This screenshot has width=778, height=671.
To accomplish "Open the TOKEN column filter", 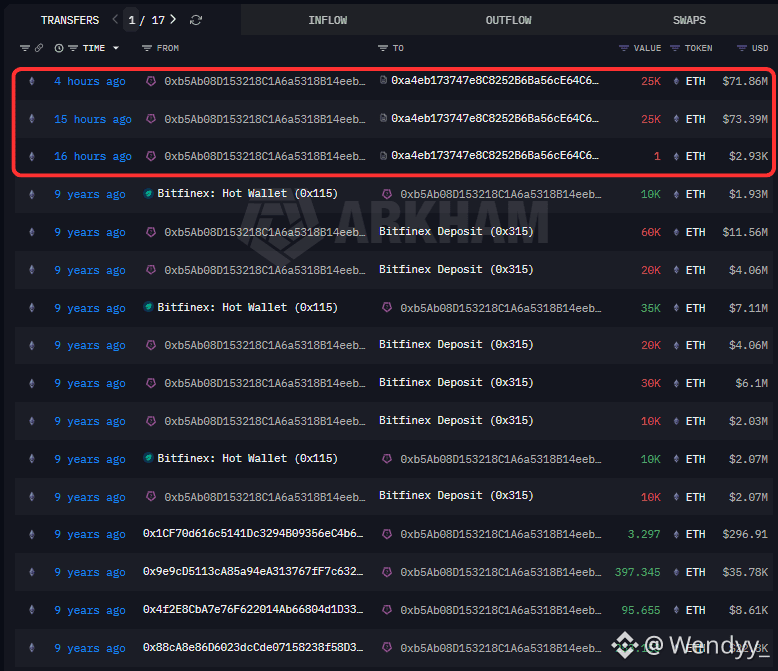I will [x=675, y=48].
